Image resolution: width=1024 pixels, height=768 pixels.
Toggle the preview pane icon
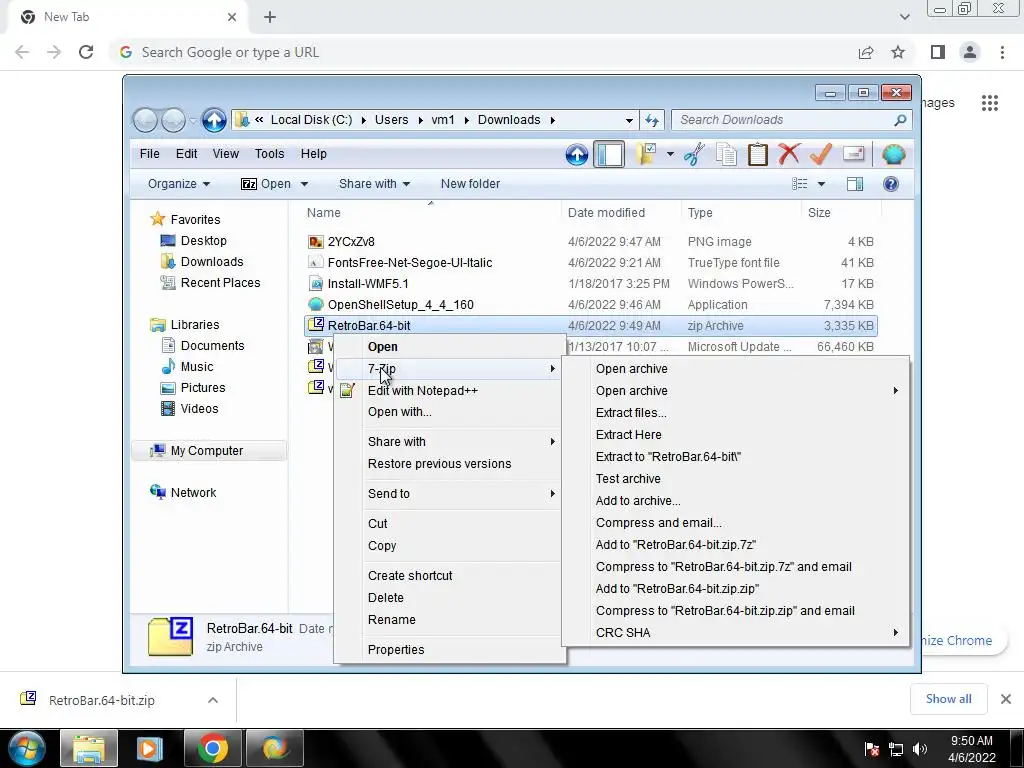coord(855,184)
